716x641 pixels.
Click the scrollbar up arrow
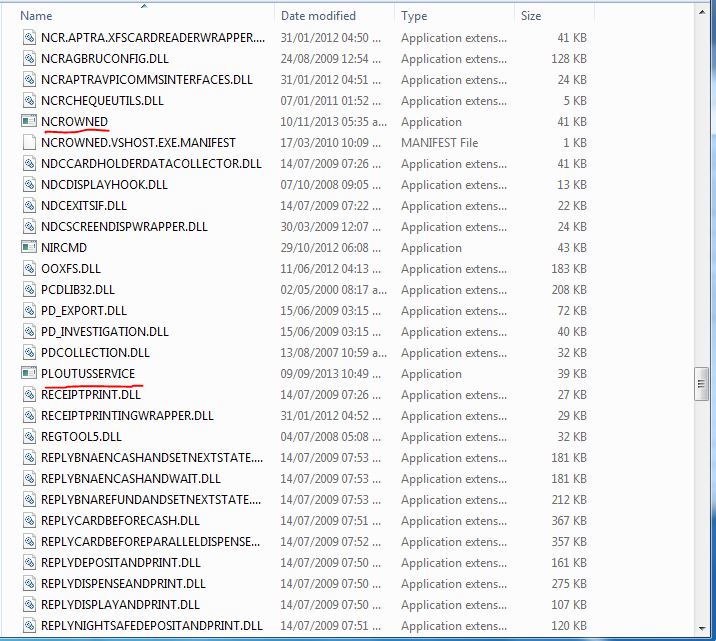click(x=702, y=12)
